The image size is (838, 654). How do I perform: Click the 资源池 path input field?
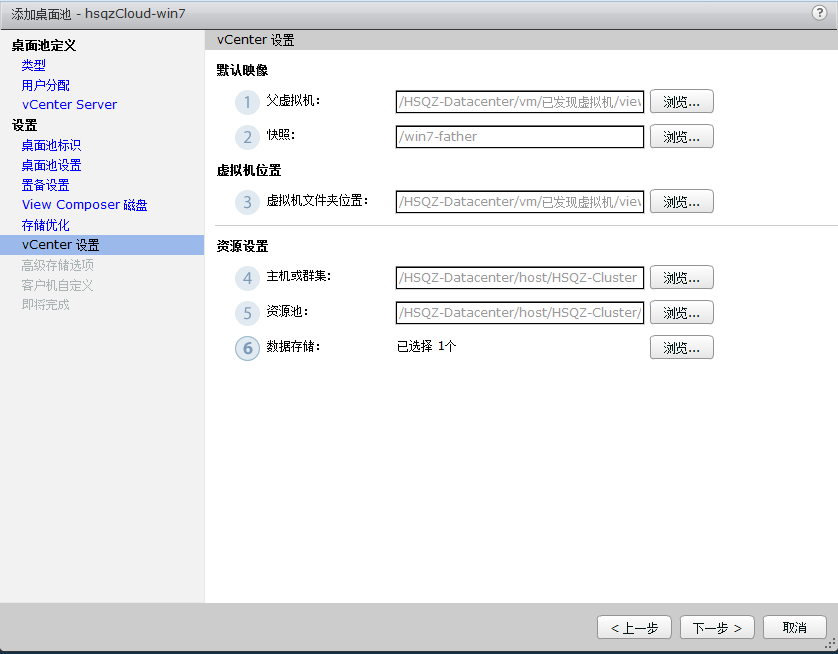click(519, 313)
